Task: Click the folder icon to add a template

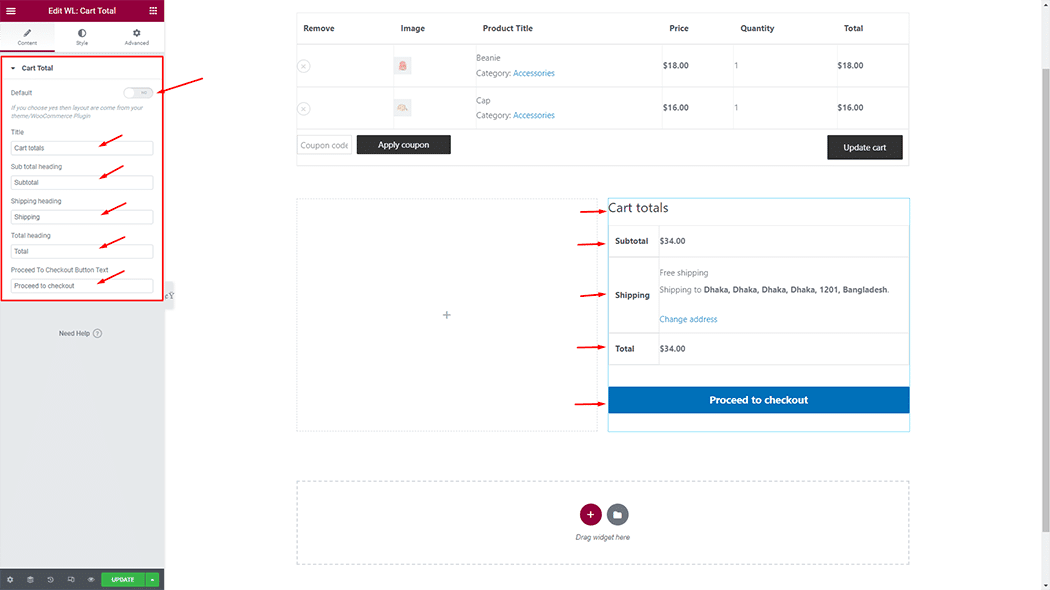Action: [x=617, y=514]
